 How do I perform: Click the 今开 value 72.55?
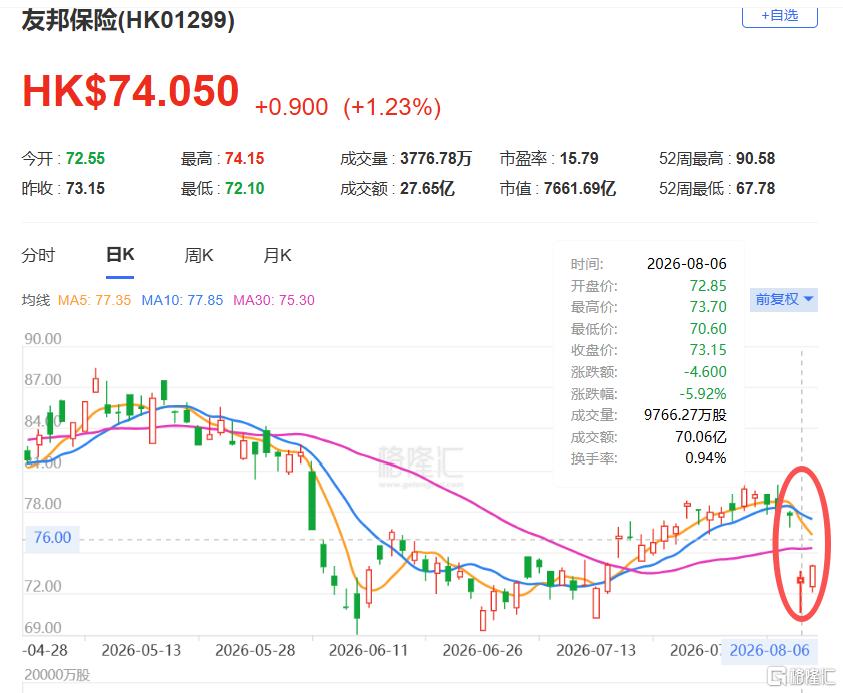(85, 159)
